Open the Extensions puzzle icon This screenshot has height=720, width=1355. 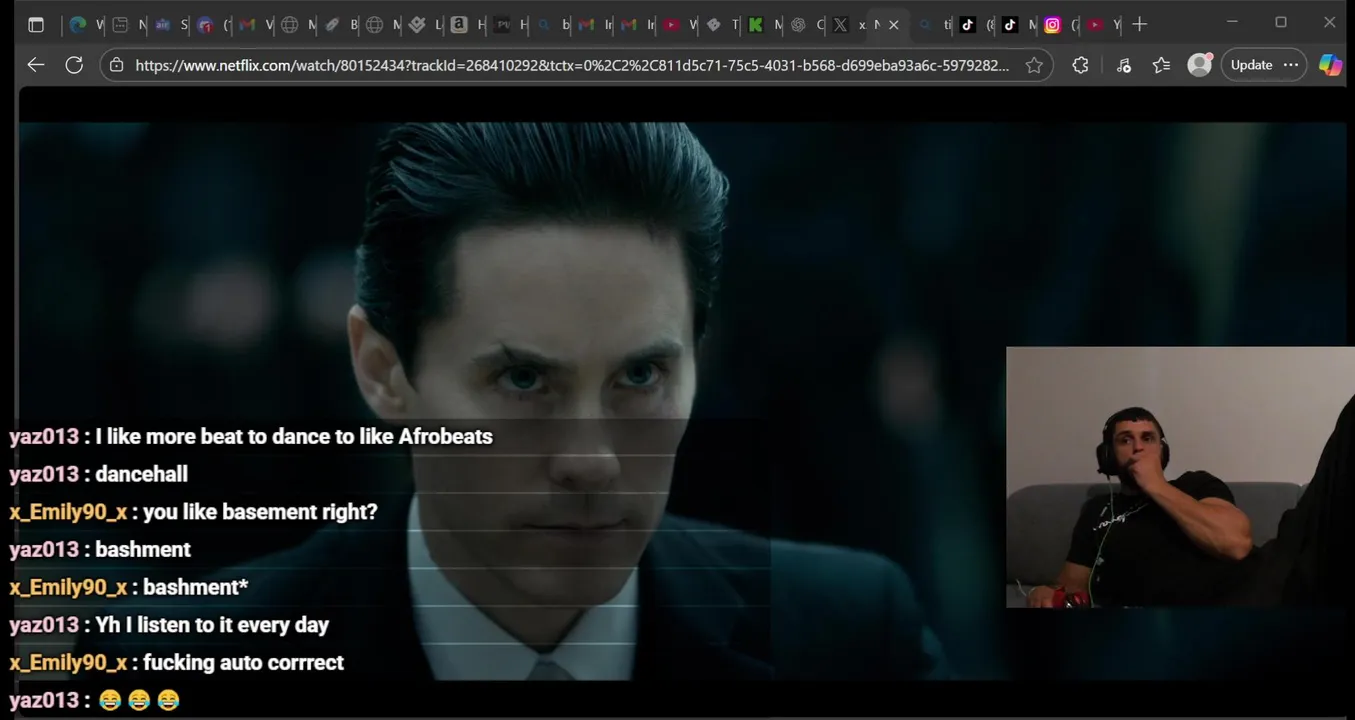point(1080,65)
